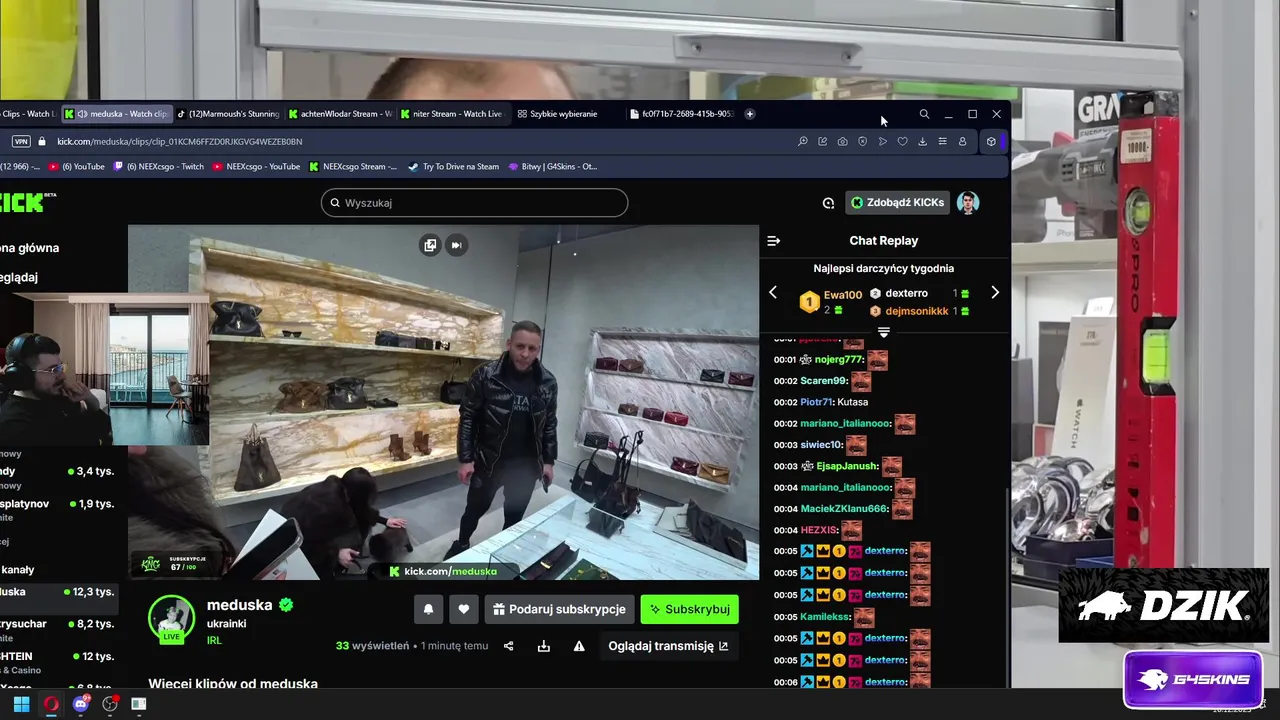
Task: Open the NEEXcsgo - Twitch bookmark
Action: (159, 167)
